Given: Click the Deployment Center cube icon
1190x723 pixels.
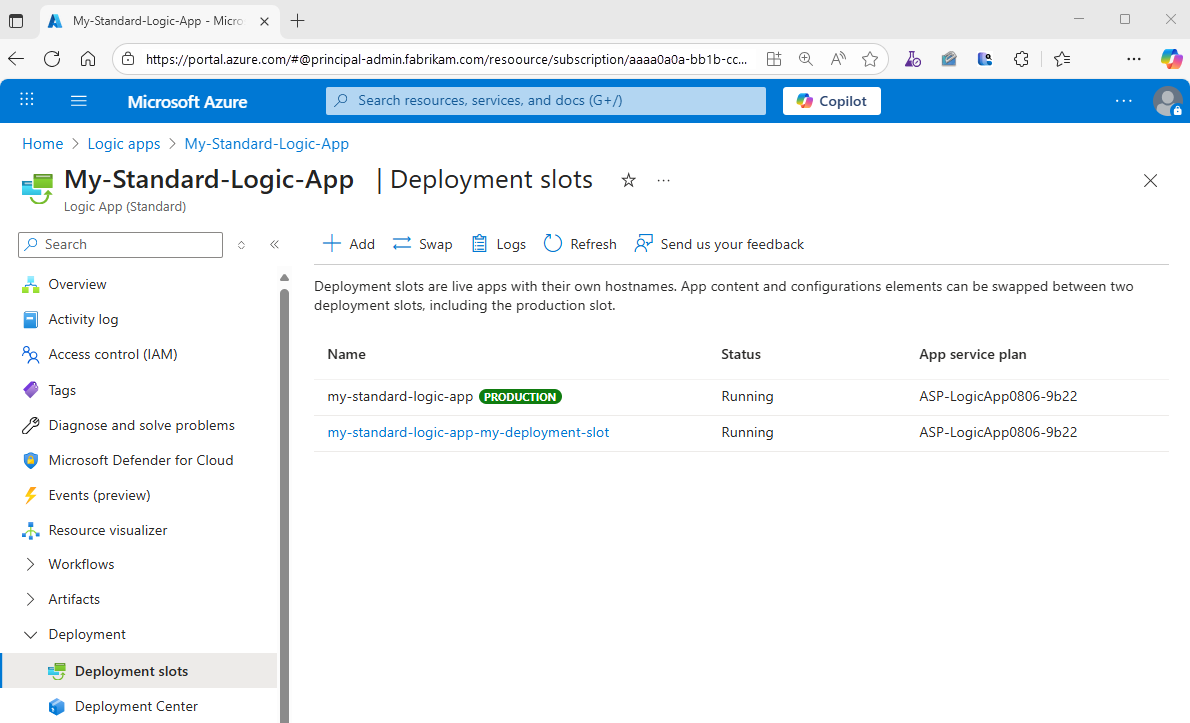Looking at the screenshot, I should pos(57,706).
